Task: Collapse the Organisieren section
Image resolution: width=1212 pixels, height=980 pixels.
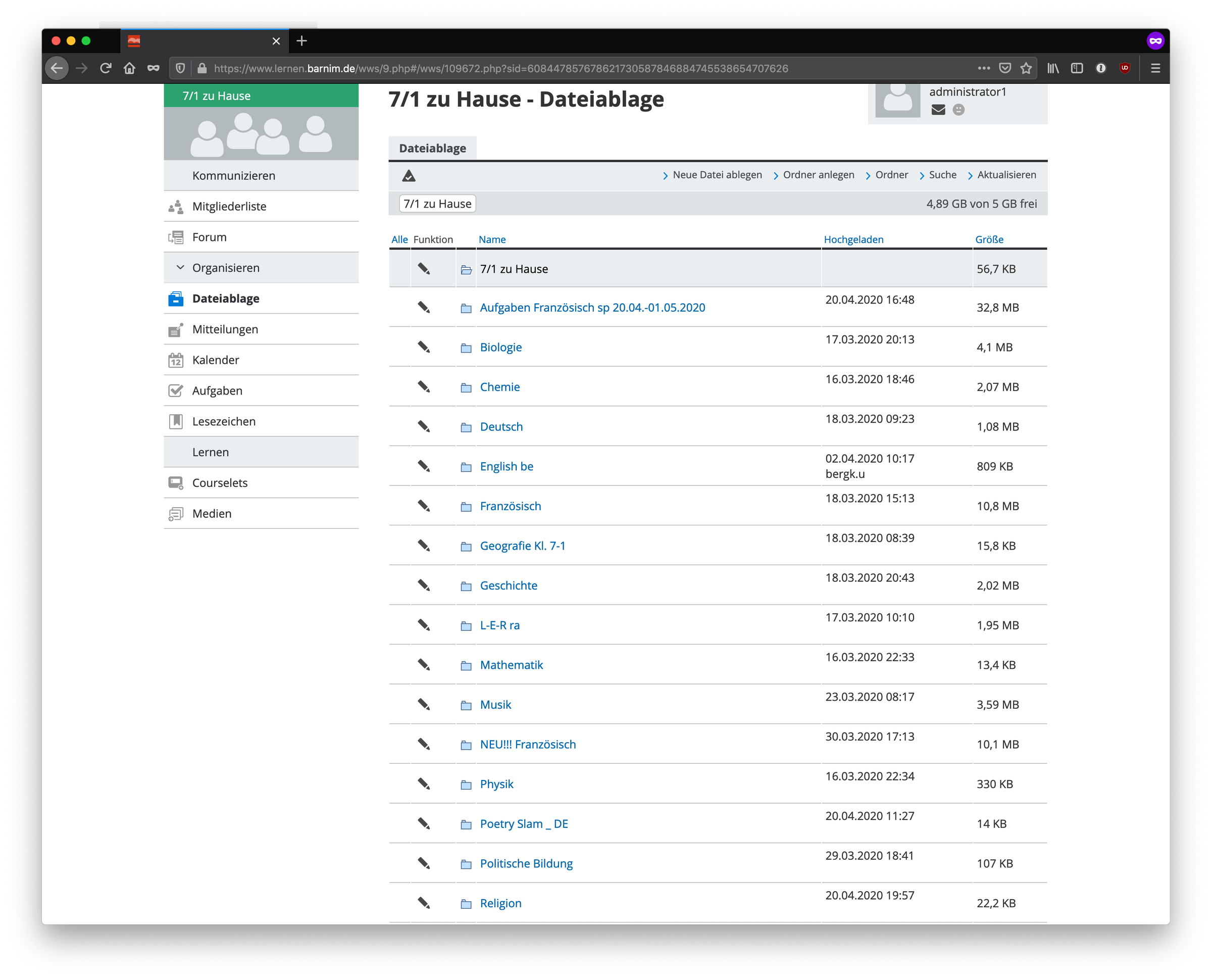Action: (226, 268)
